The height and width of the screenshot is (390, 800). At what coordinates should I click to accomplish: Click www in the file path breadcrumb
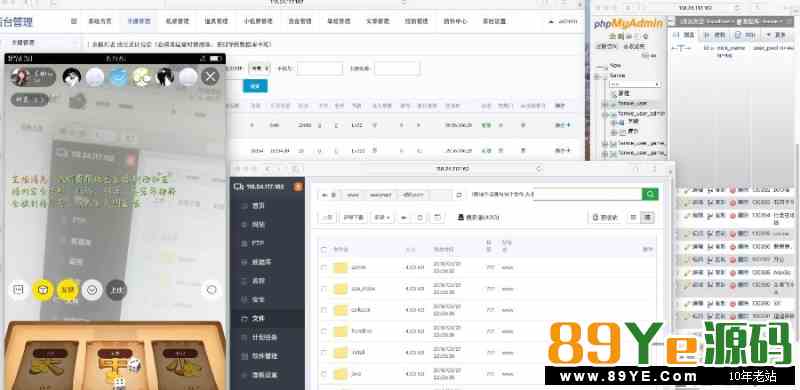[x=353, y=195]
